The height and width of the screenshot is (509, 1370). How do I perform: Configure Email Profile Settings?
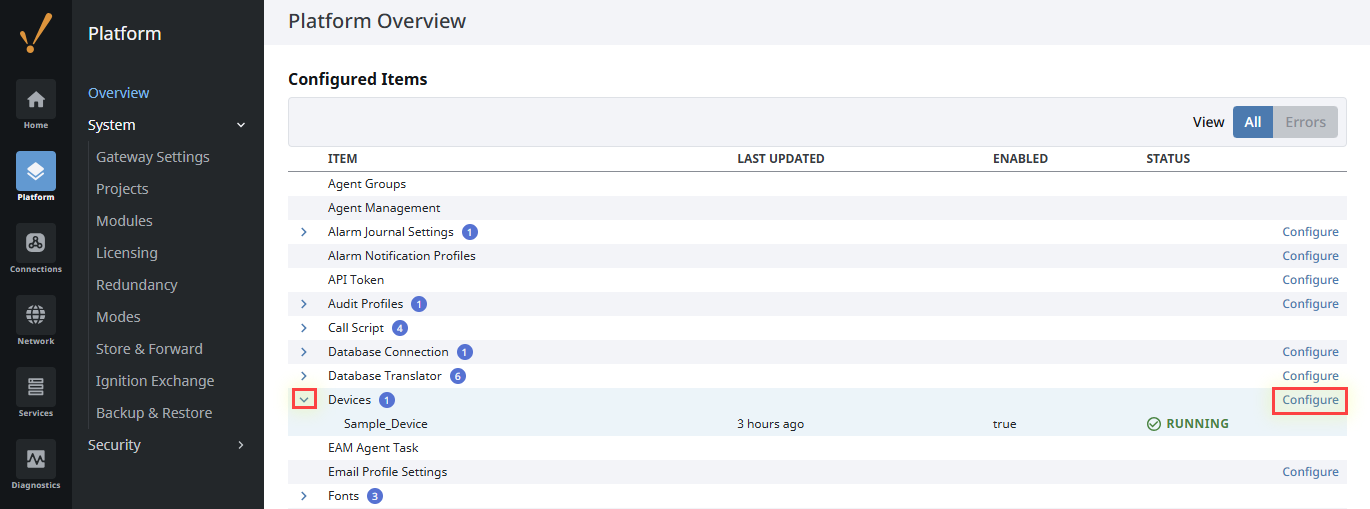(x=1310, y=472)
